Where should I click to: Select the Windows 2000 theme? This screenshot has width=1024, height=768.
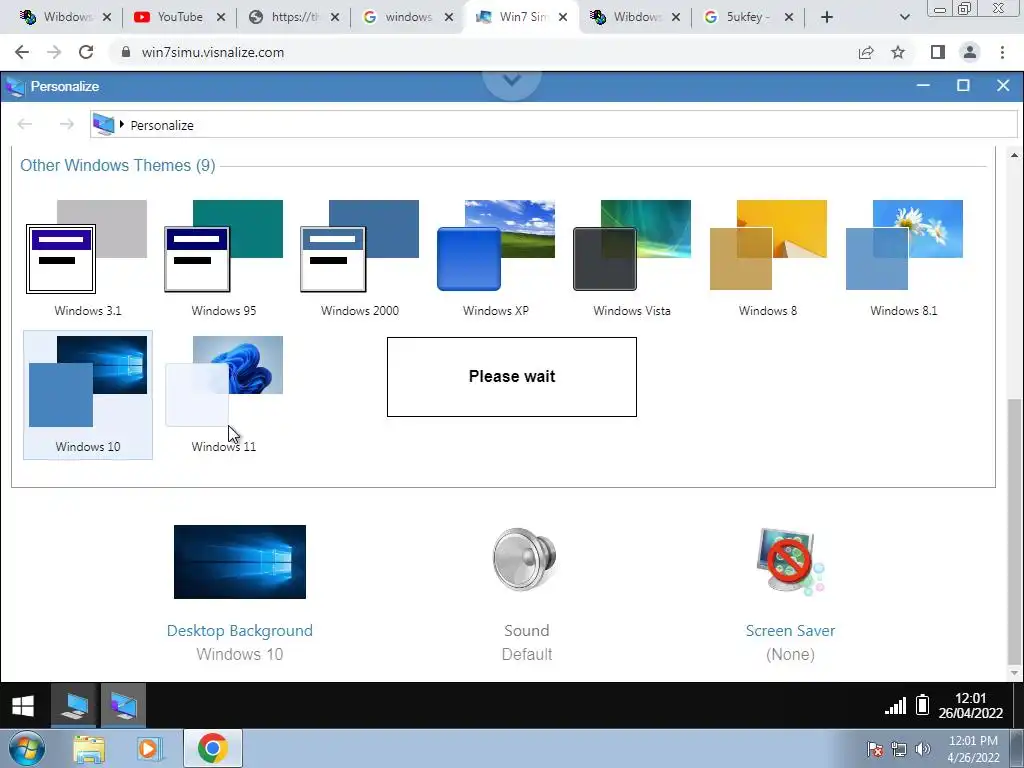click(359, 259)
